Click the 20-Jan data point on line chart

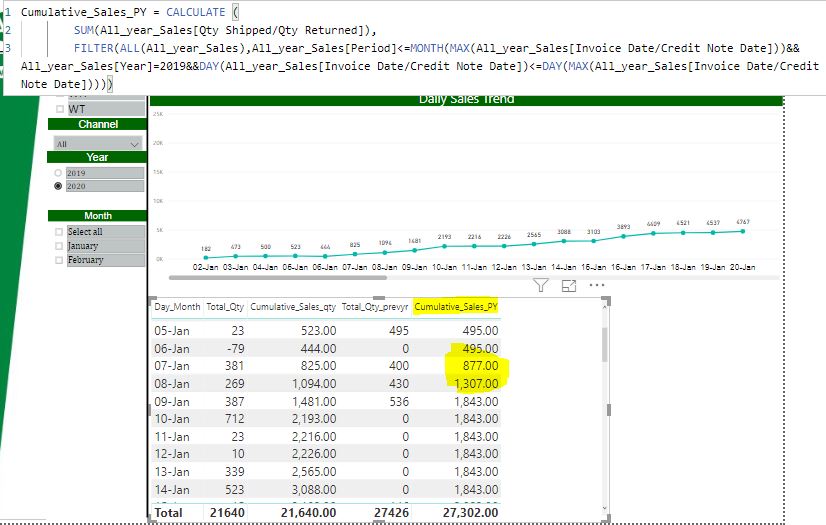pos(743,231)
